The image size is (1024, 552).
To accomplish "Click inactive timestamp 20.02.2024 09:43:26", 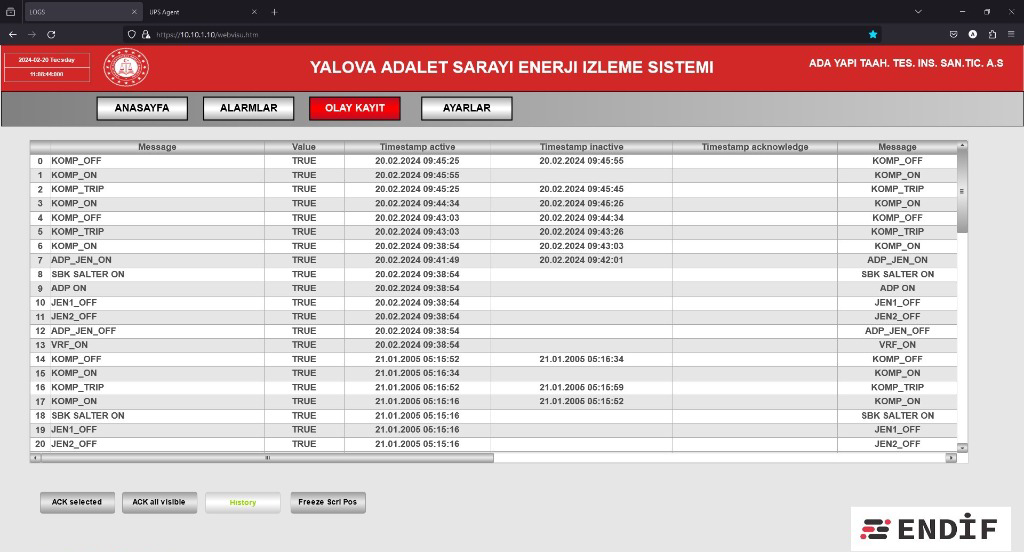I will click(581, 232).
